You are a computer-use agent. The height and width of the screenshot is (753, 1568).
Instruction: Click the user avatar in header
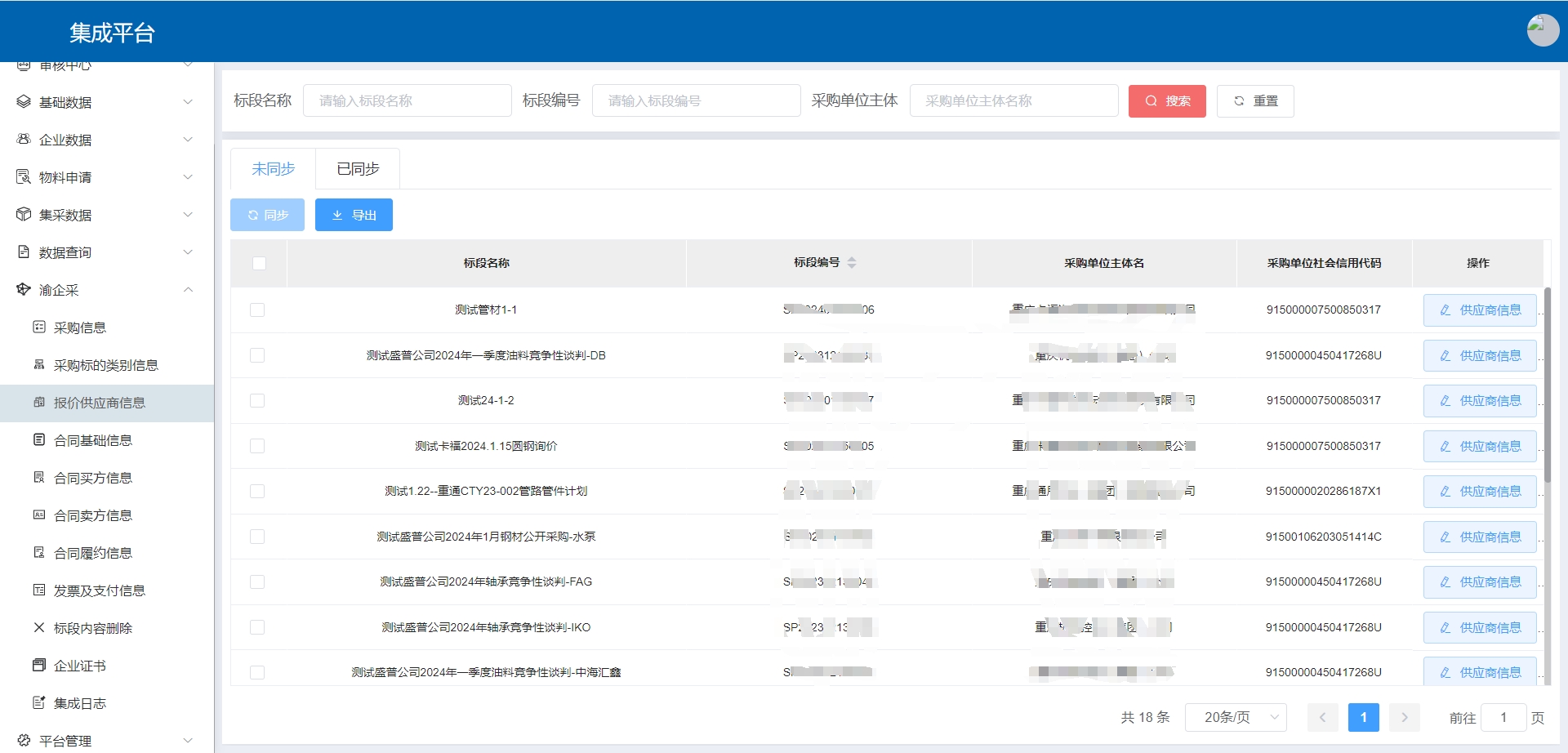(1542, 30)
